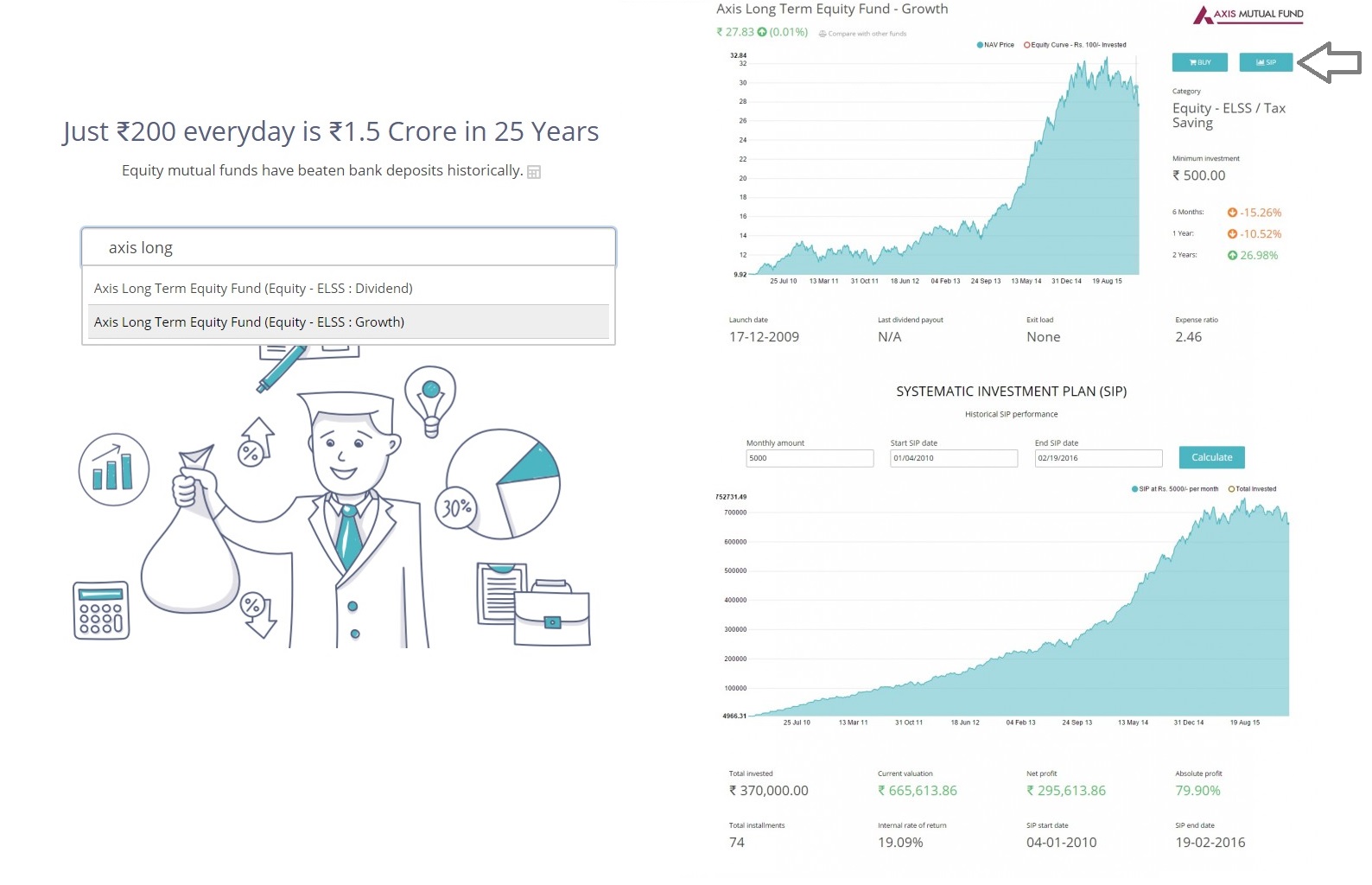The width and height of the screenshot is (1372, 885).
Task: Click the -10.52% one-year return value
Action: [1261, 234]
